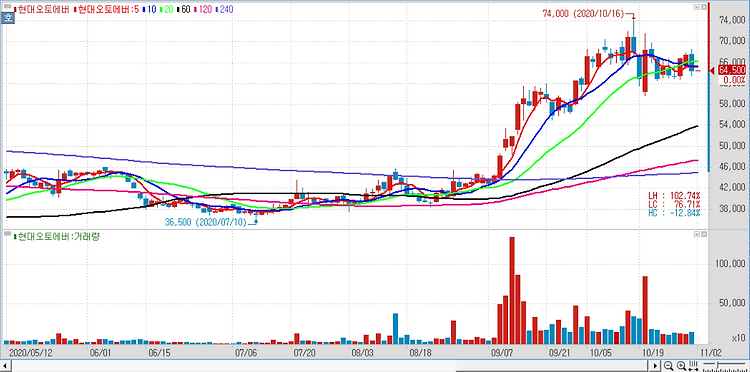
Task: Select the 현대오토에버 price series legend
Action: (42, 9)
